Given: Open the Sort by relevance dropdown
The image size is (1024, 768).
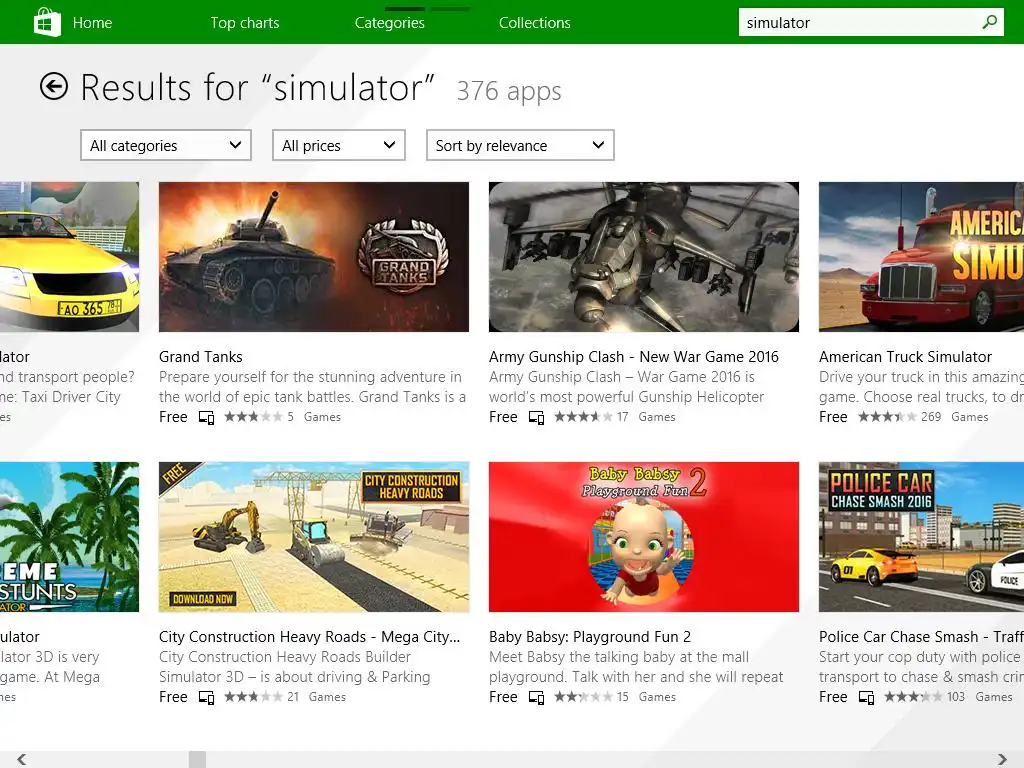Looking at the screenshot, I should 520,145.
